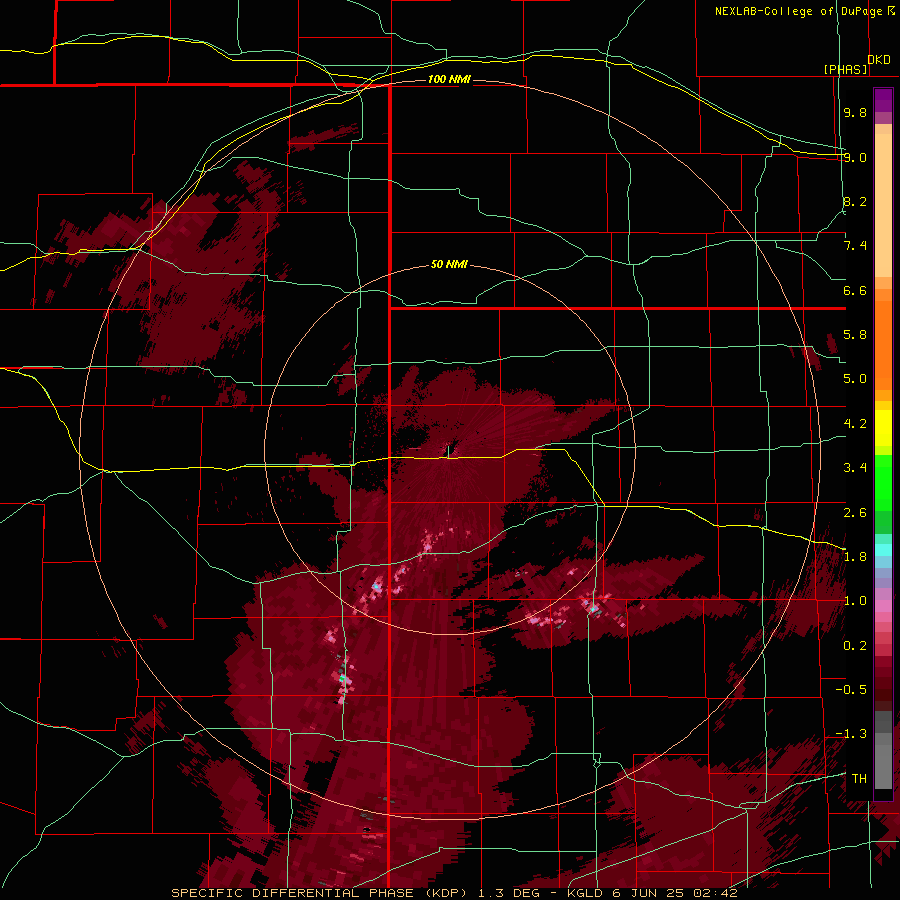Pick the purple swatch at top of color bar

coord(883,100)
